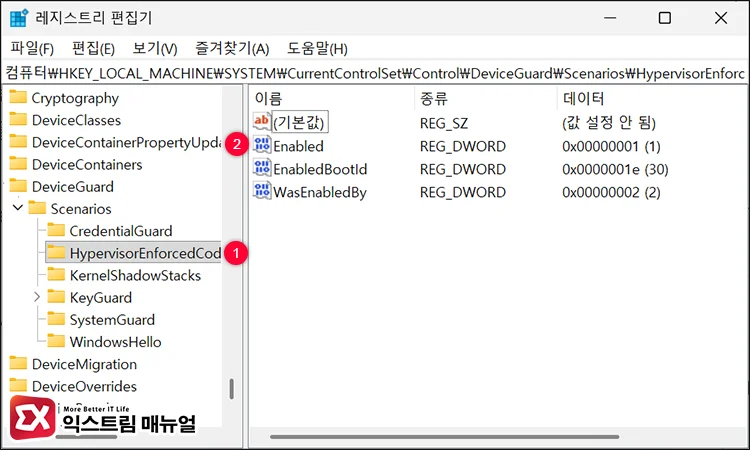Maximize the Registry Editor window

coord(665,18)
